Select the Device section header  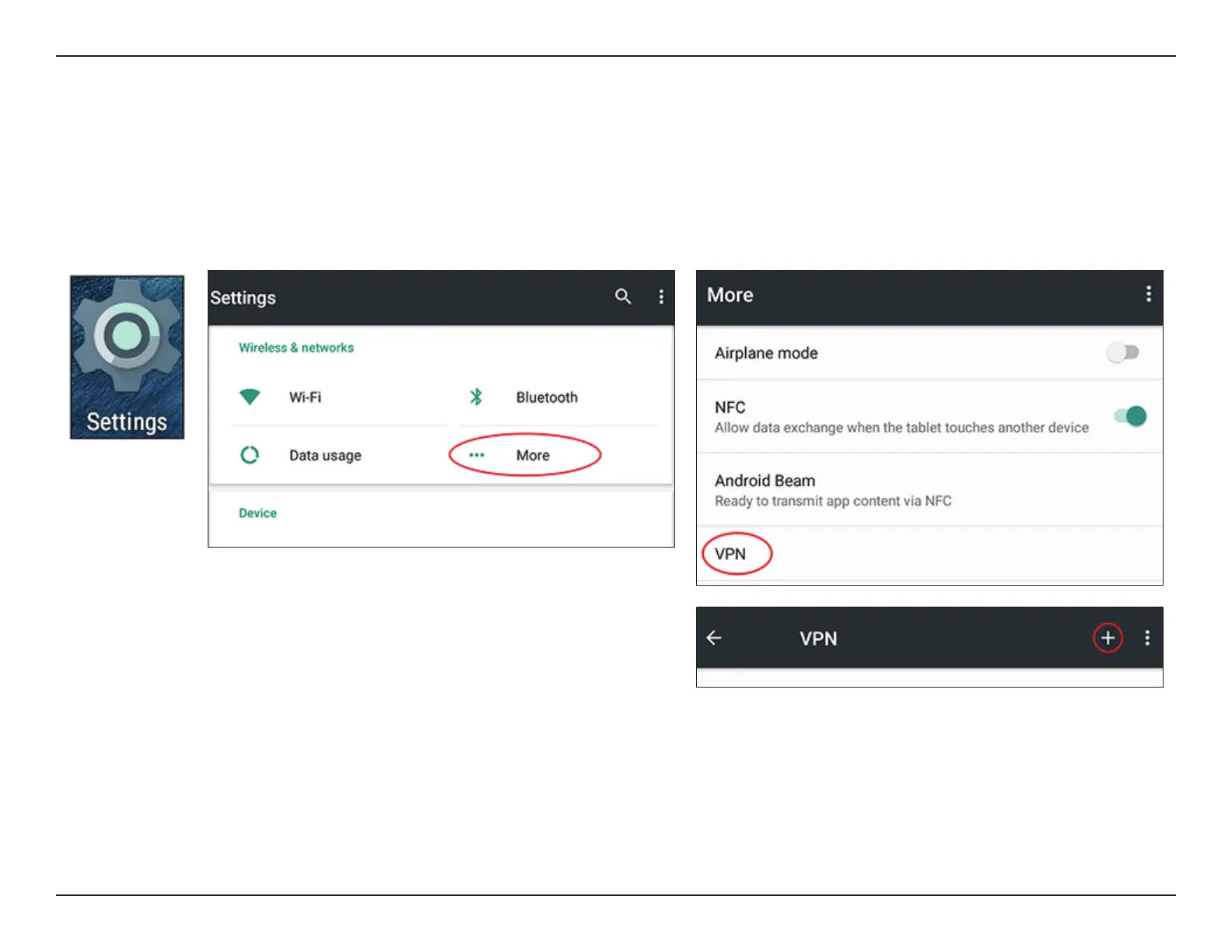pos(257,513)
